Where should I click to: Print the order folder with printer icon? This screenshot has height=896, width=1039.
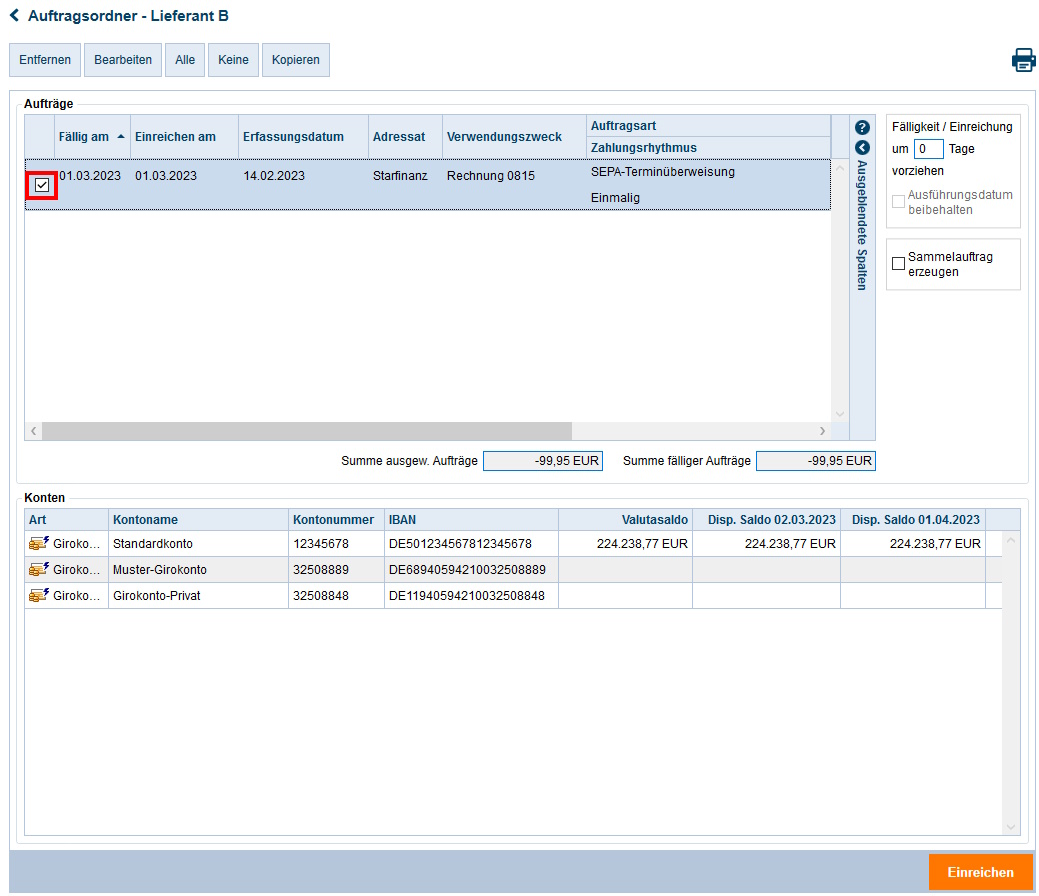pyautogui.click(x=1023, y=60)
